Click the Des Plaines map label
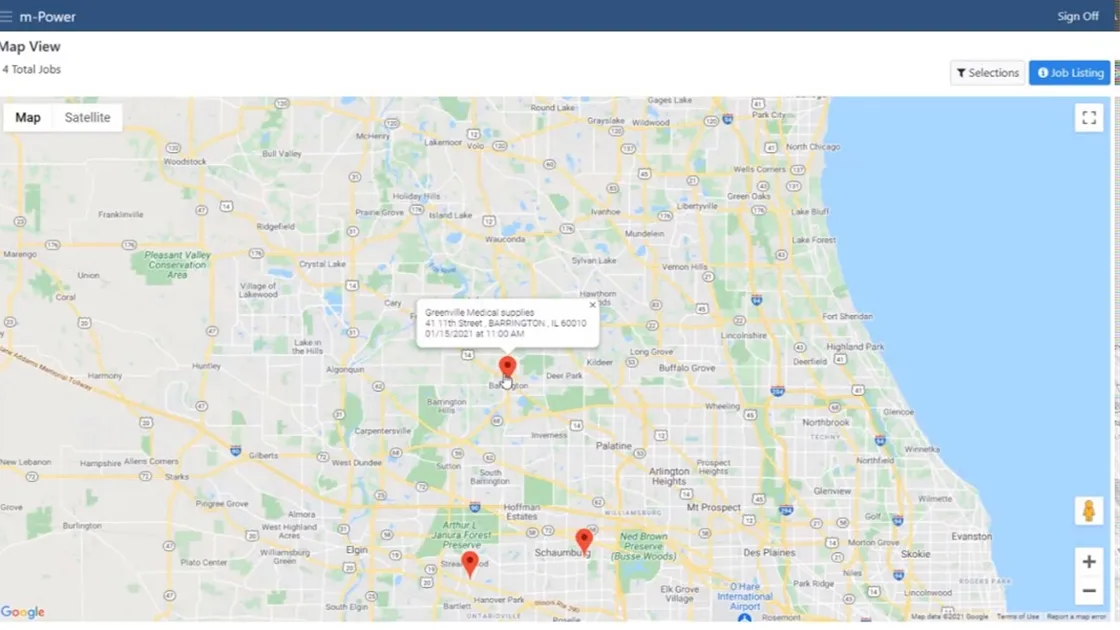 [769, 552]
